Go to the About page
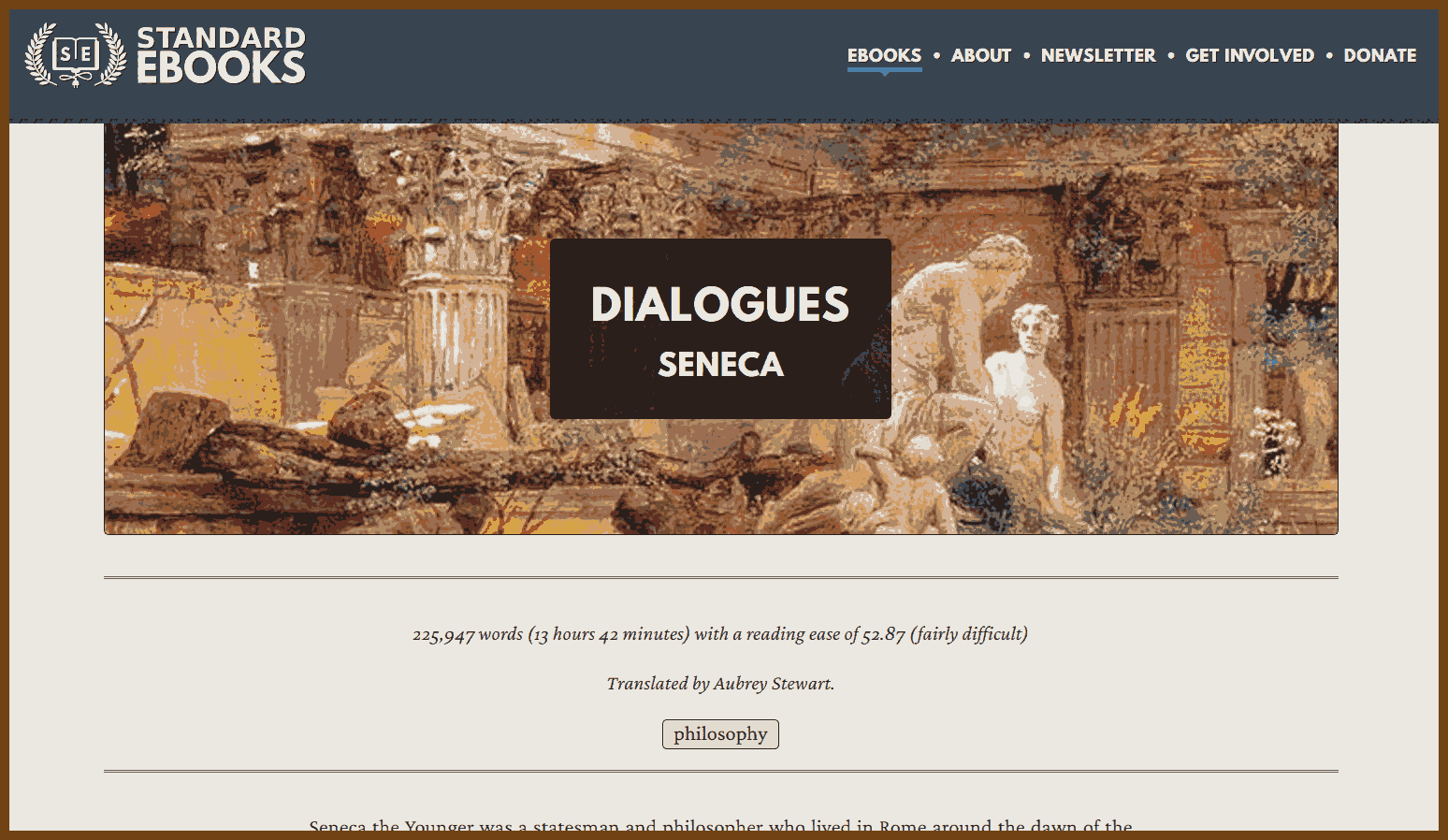 [981, 55]
